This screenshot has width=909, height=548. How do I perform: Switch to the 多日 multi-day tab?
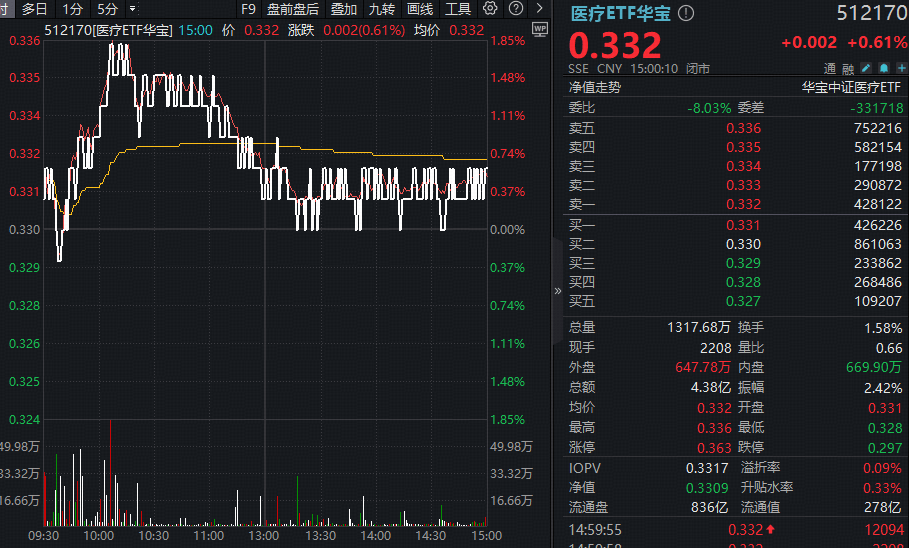(35, 9)
